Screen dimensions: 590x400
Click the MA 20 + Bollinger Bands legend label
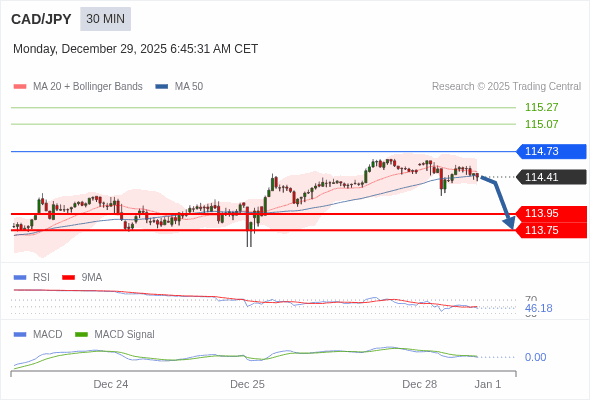88,87
